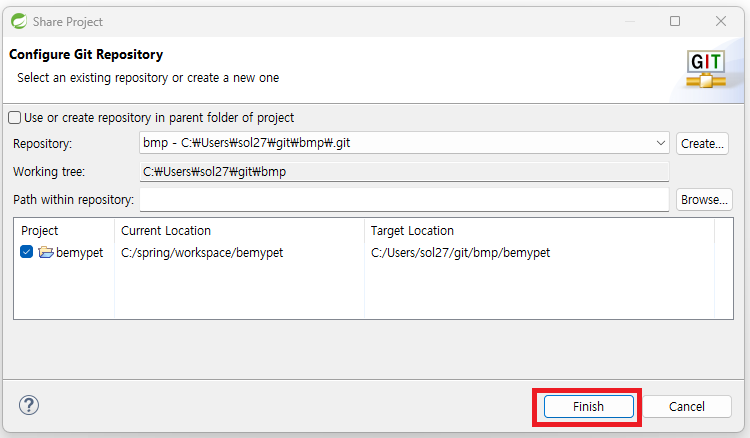Viewport: 750px width, 438px height.
Task: Click the GIT banner icon
Action: (706, 69)
